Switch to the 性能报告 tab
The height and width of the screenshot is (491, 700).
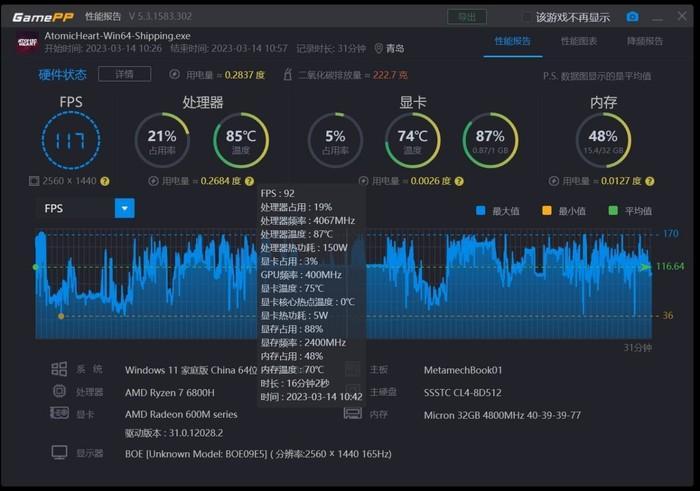tap(512, 42)
